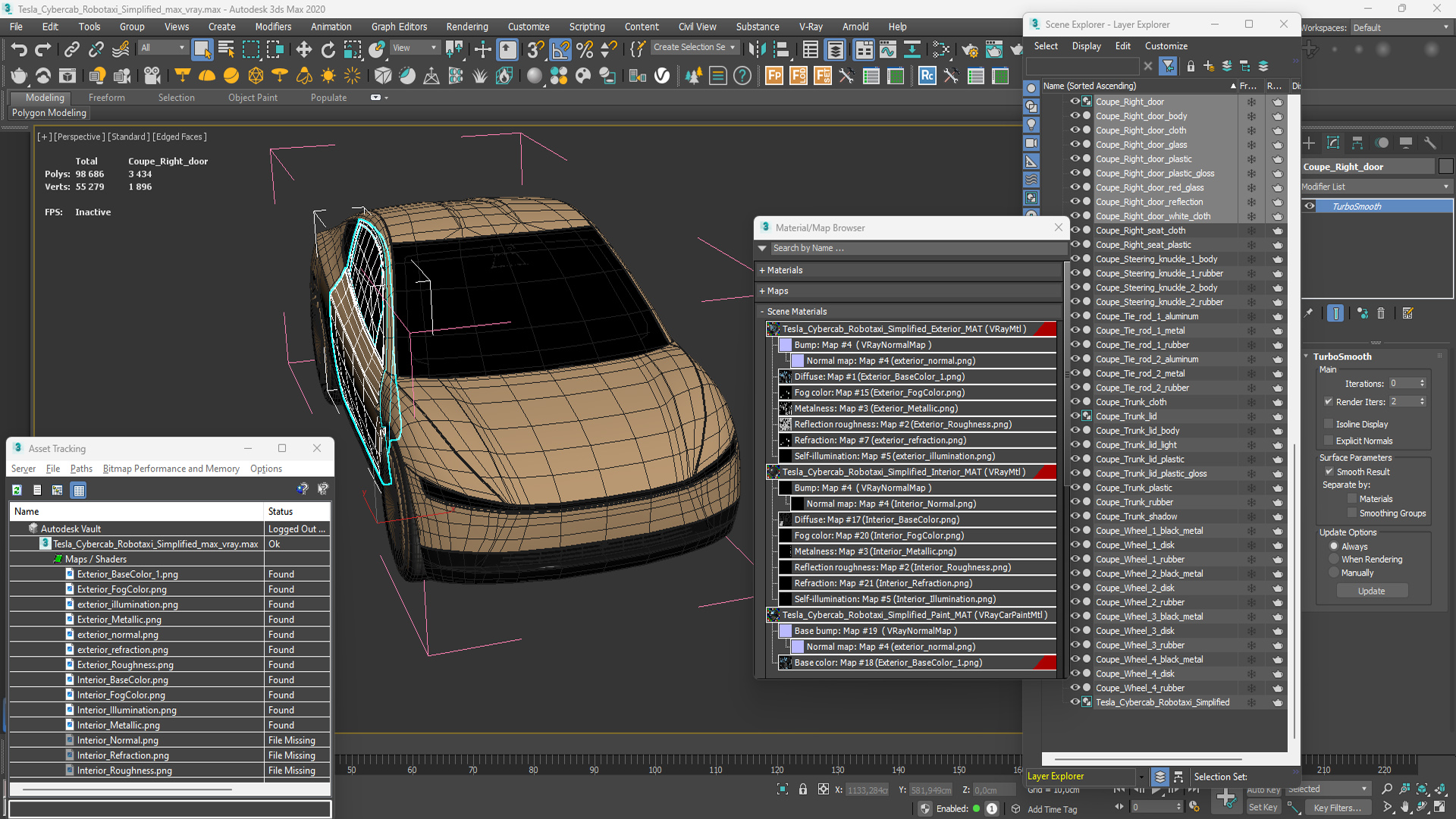
Task: Enable the Isoline Display checkbox
Action: click(1329, 424)
